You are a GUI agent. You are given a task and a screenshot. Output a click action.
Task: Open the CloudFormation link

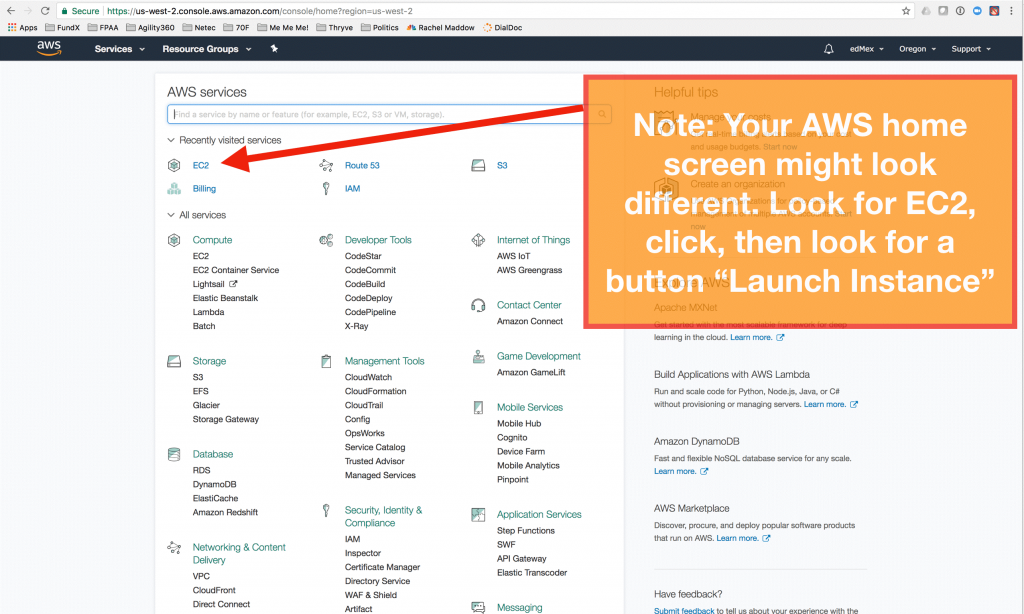click(x=376, y=391)
